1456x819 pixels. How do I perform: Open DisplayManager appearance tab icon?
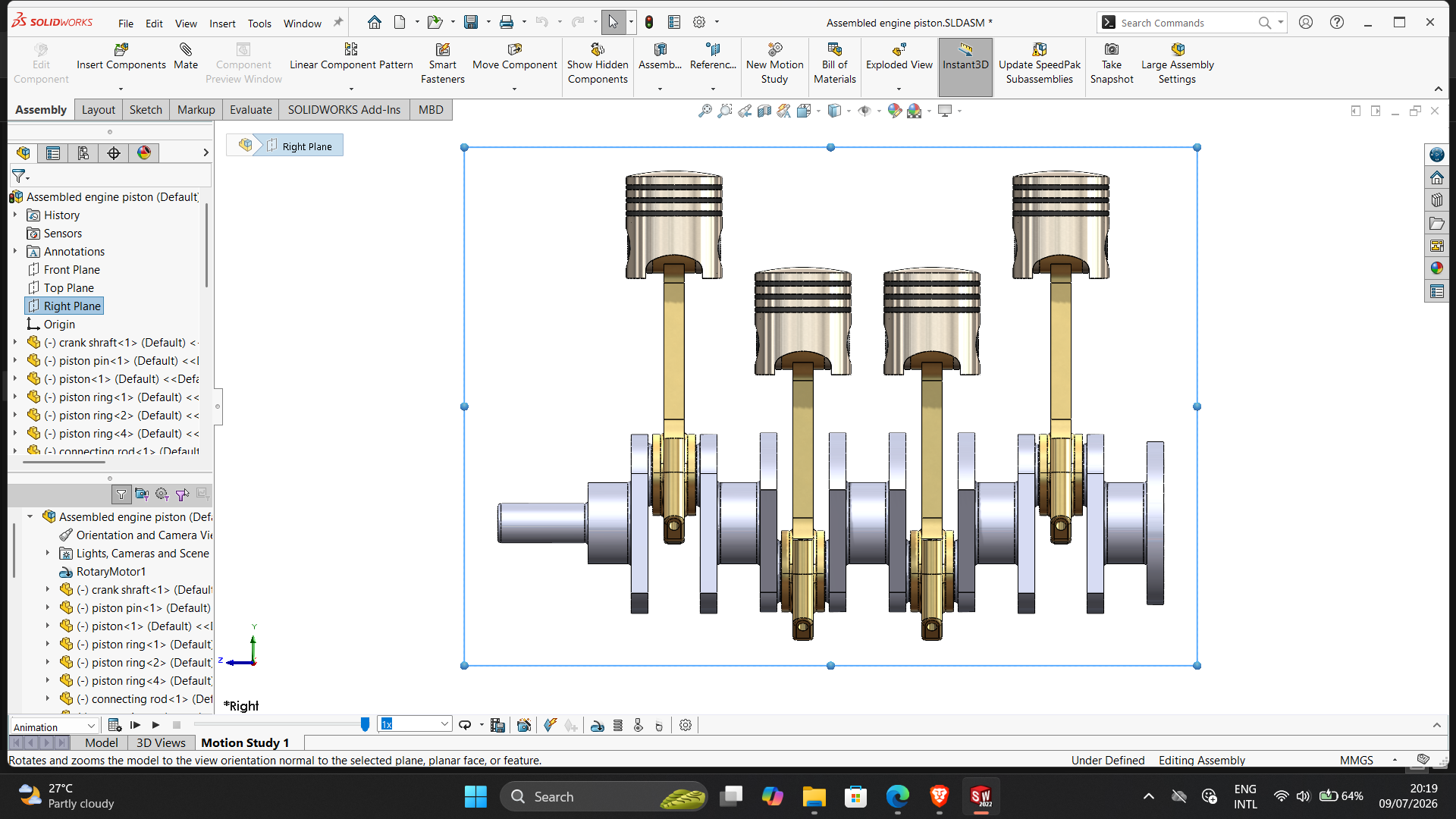pos(143,153)
